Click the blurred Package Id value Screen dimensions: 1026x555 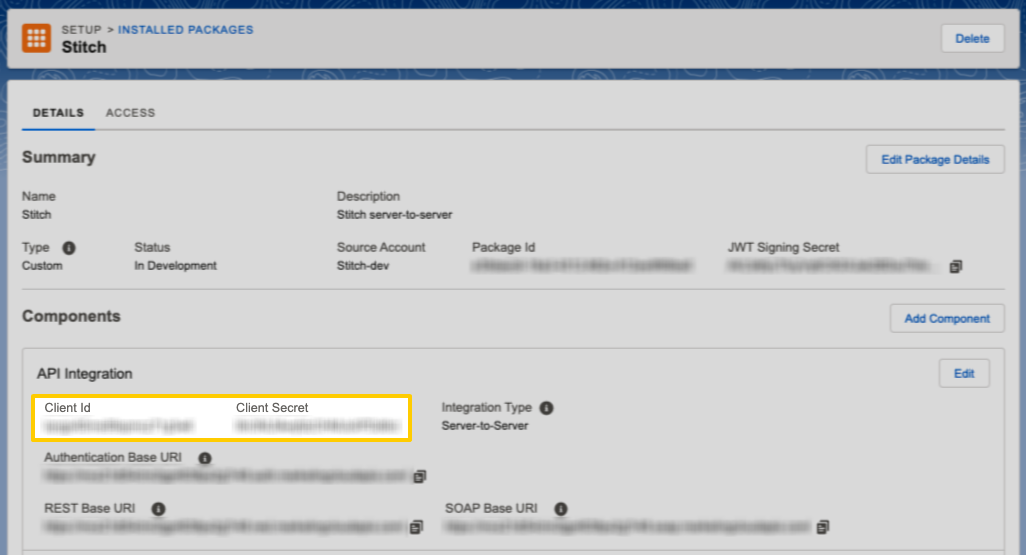pyautogui.click(x=582, y=266)
